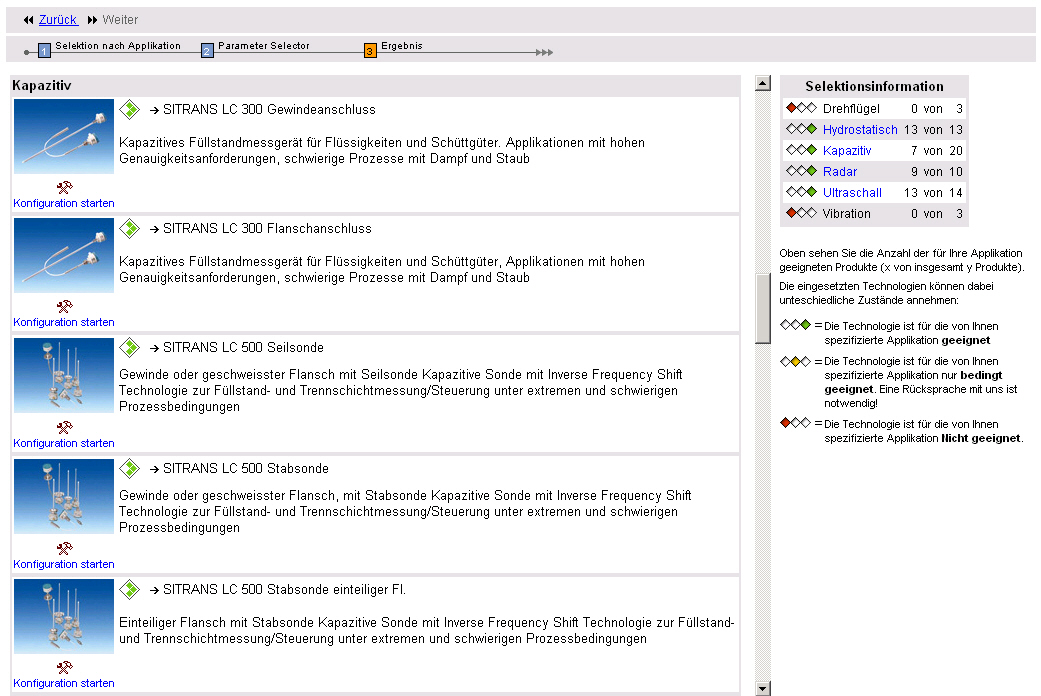Start configuration for LC 500 Seilsonde
Viewport: 1041px width, 696px height.
[x=64, y=443]
